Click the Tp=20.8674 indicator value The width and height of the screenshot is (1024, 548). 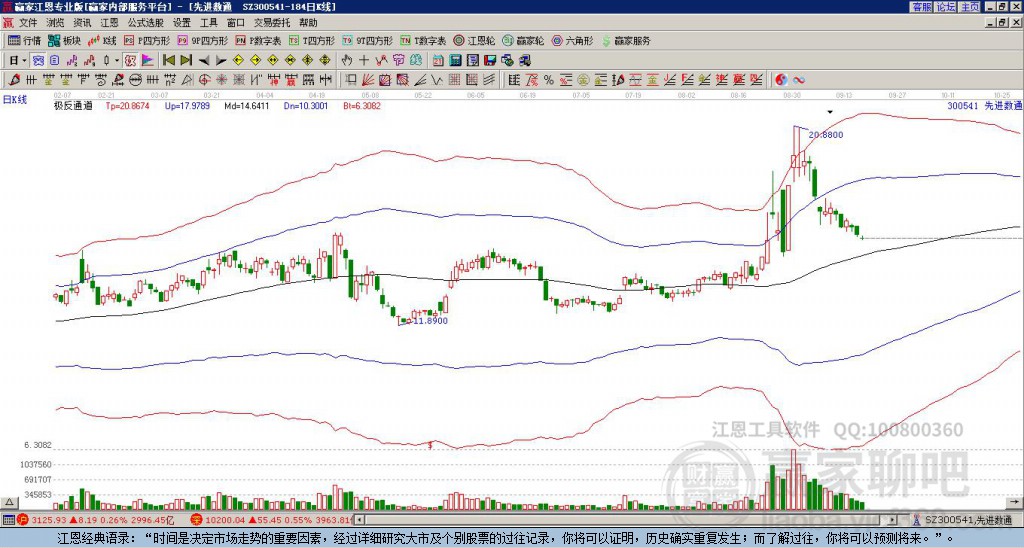pyautogui.click(x=127, y=105)
